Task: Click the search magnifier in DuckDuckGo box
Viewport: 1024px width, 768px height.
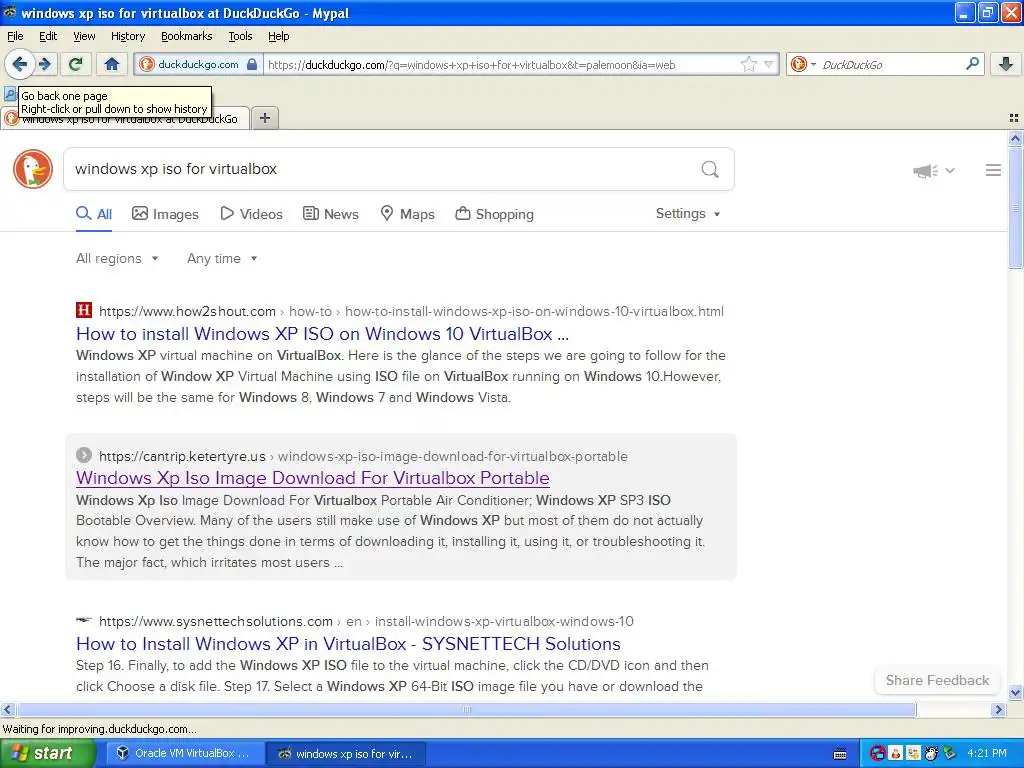Action: pyautogui.click(x=710, y=169)
